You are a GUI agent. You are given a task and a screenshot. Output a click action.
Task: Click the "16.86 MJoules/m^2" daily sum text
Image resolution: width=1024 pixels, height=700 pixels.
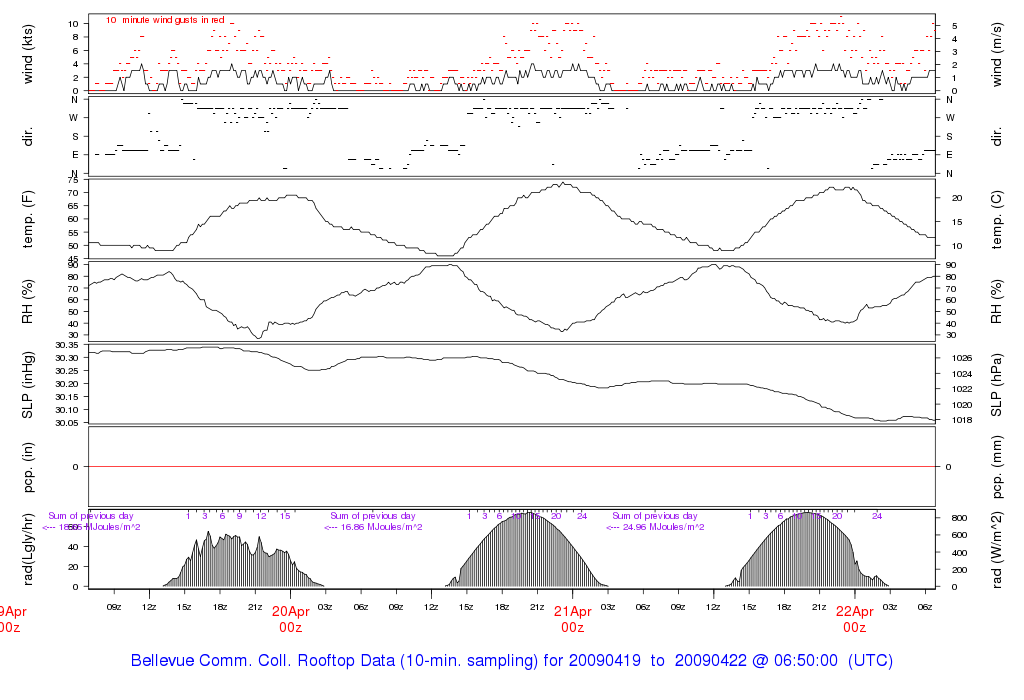381,527
